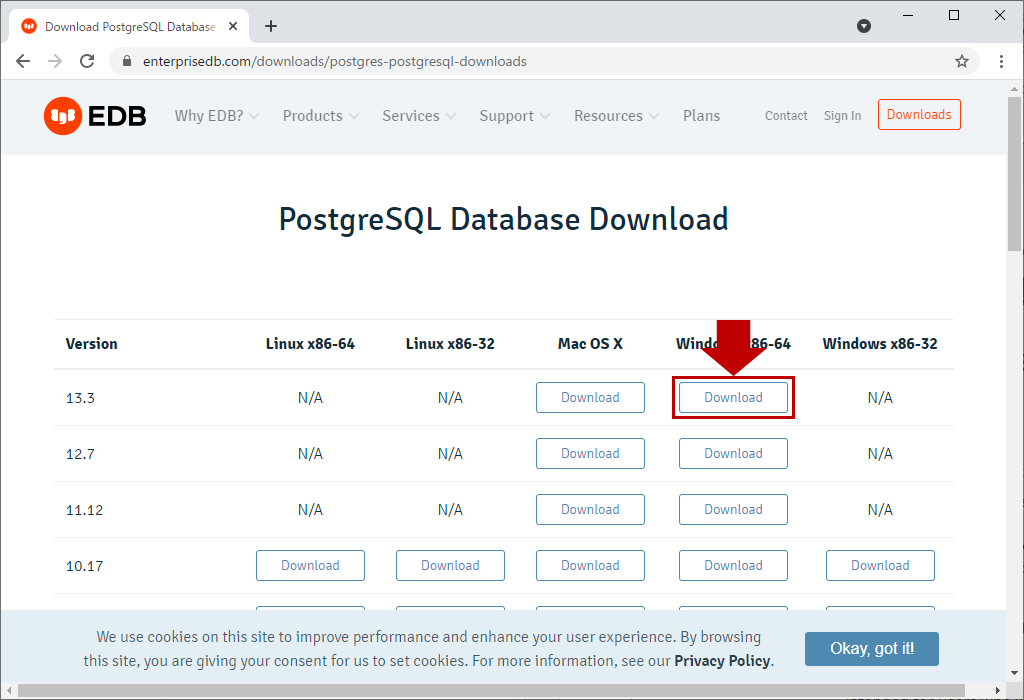Download version 13.3 for Windows x86-64

(x=733, y=398)
